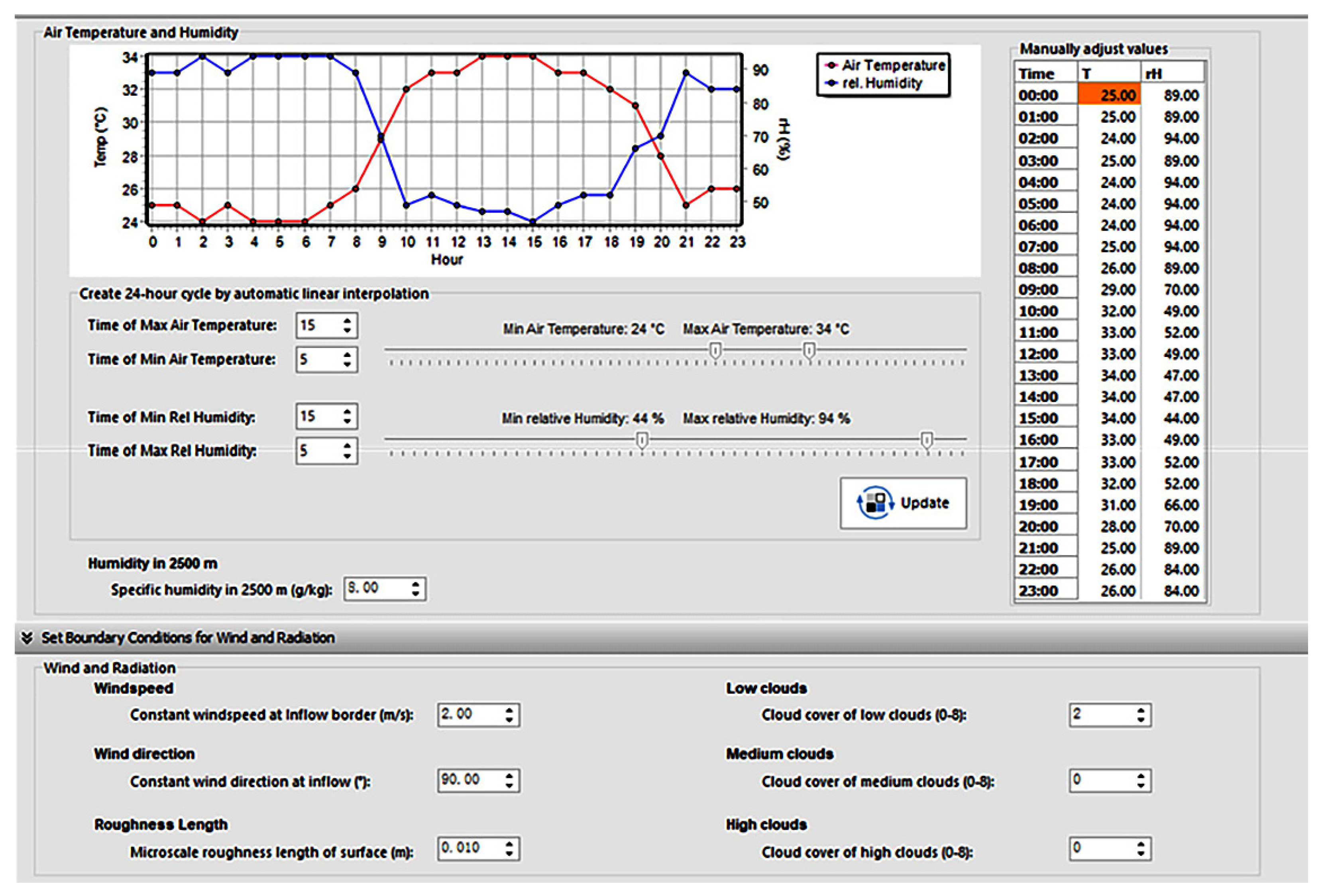The image size is (1322, 896).
Task: Decrease microscale roughness length value
Action: coord(509,854)
